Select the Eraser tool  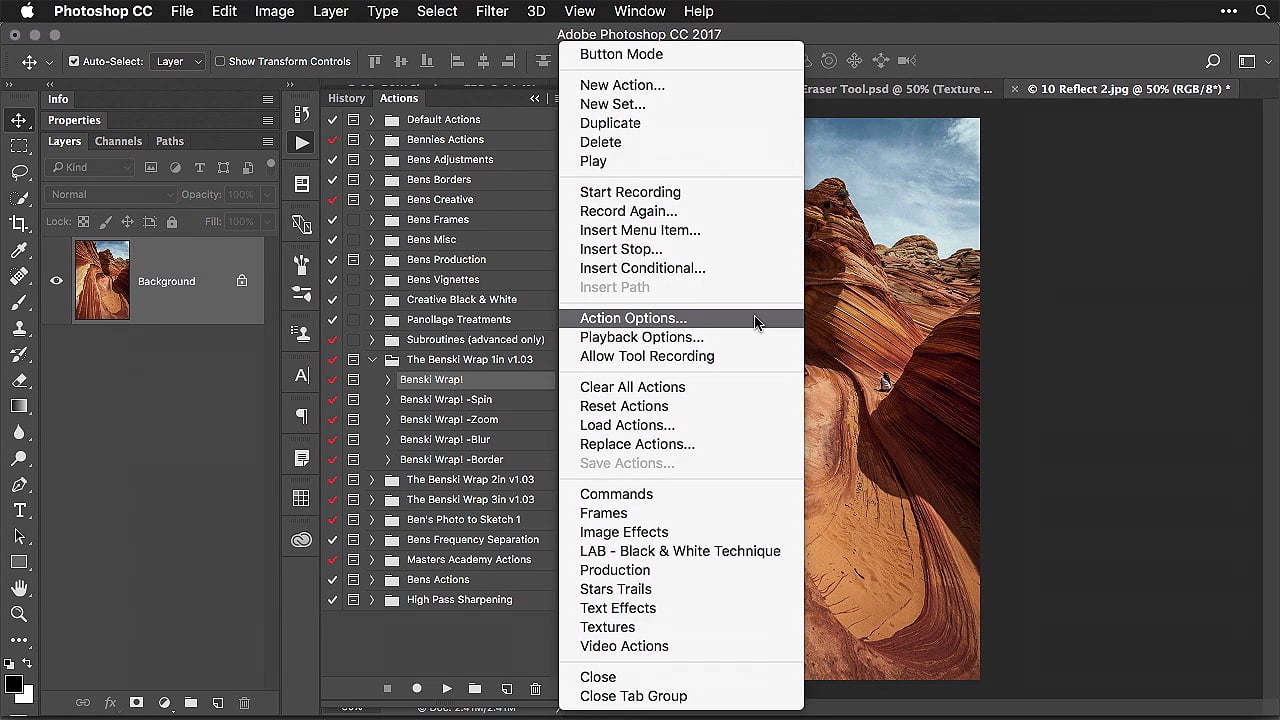(x=19, y=380)
